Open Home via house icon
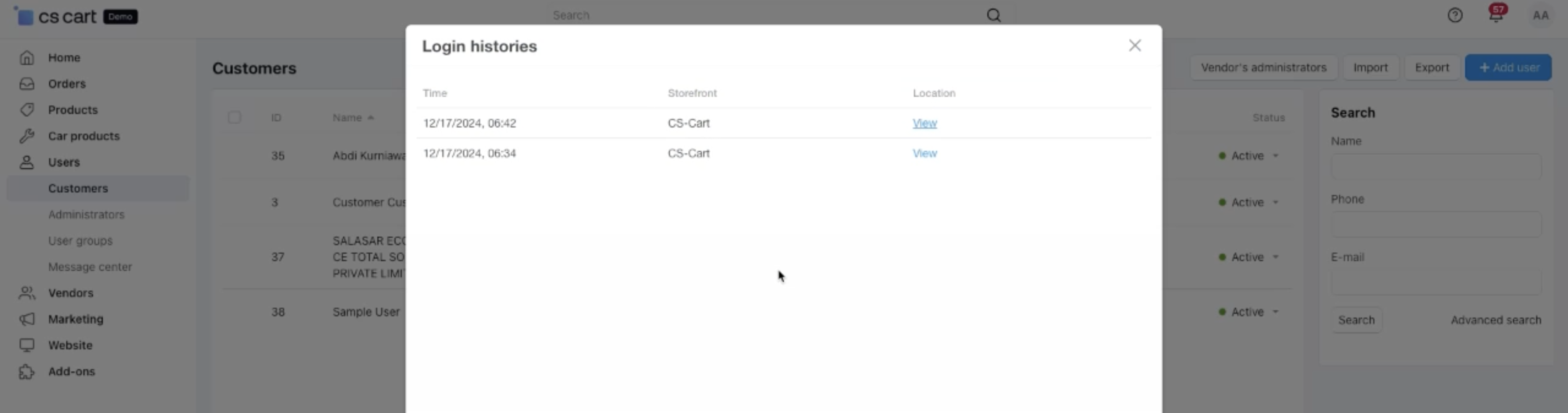Screen dimensions: 1568x413 click(27, 58)
